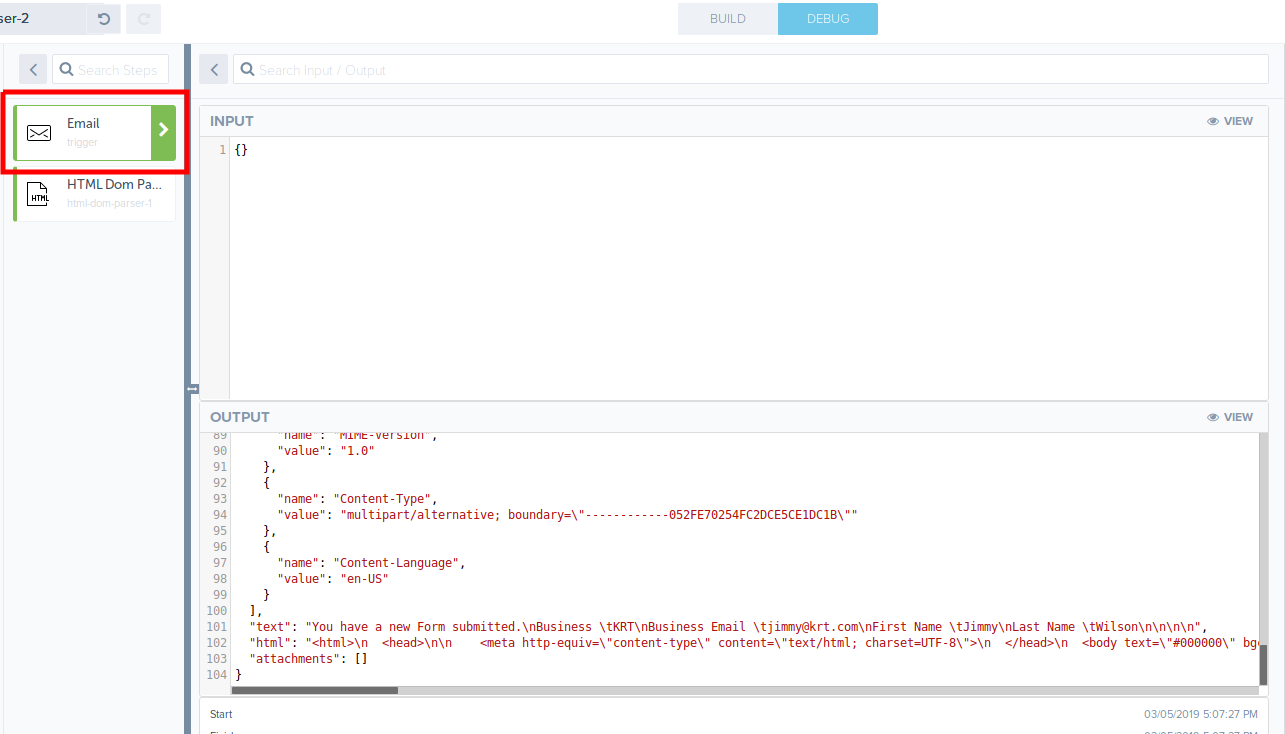Switch to the BUILD tab
The height and width of the screenshot is (734, 1285).
(727, 18)
